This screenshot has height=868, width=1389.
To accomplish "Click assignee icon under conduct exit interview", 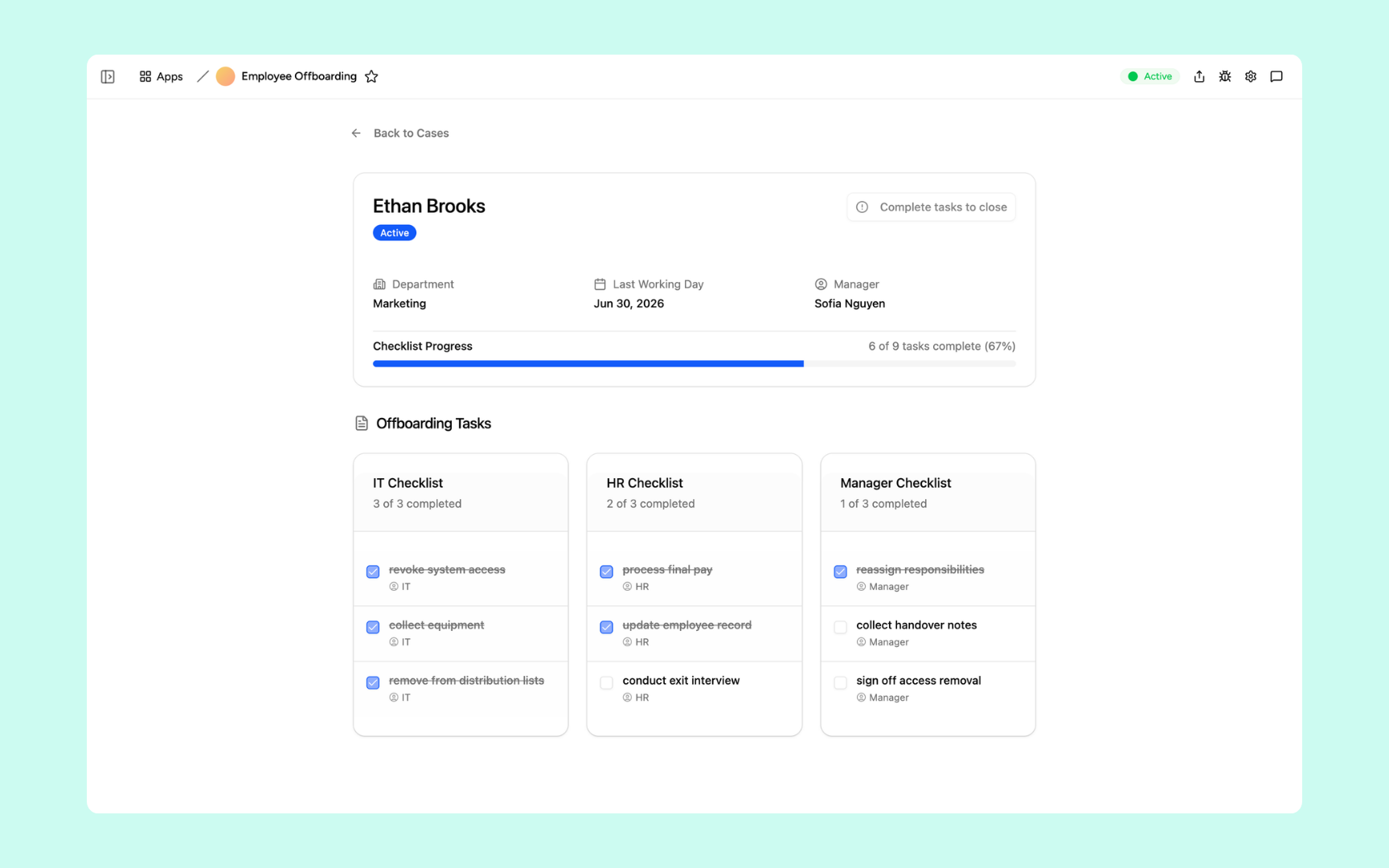I will [x=627, y=698].
